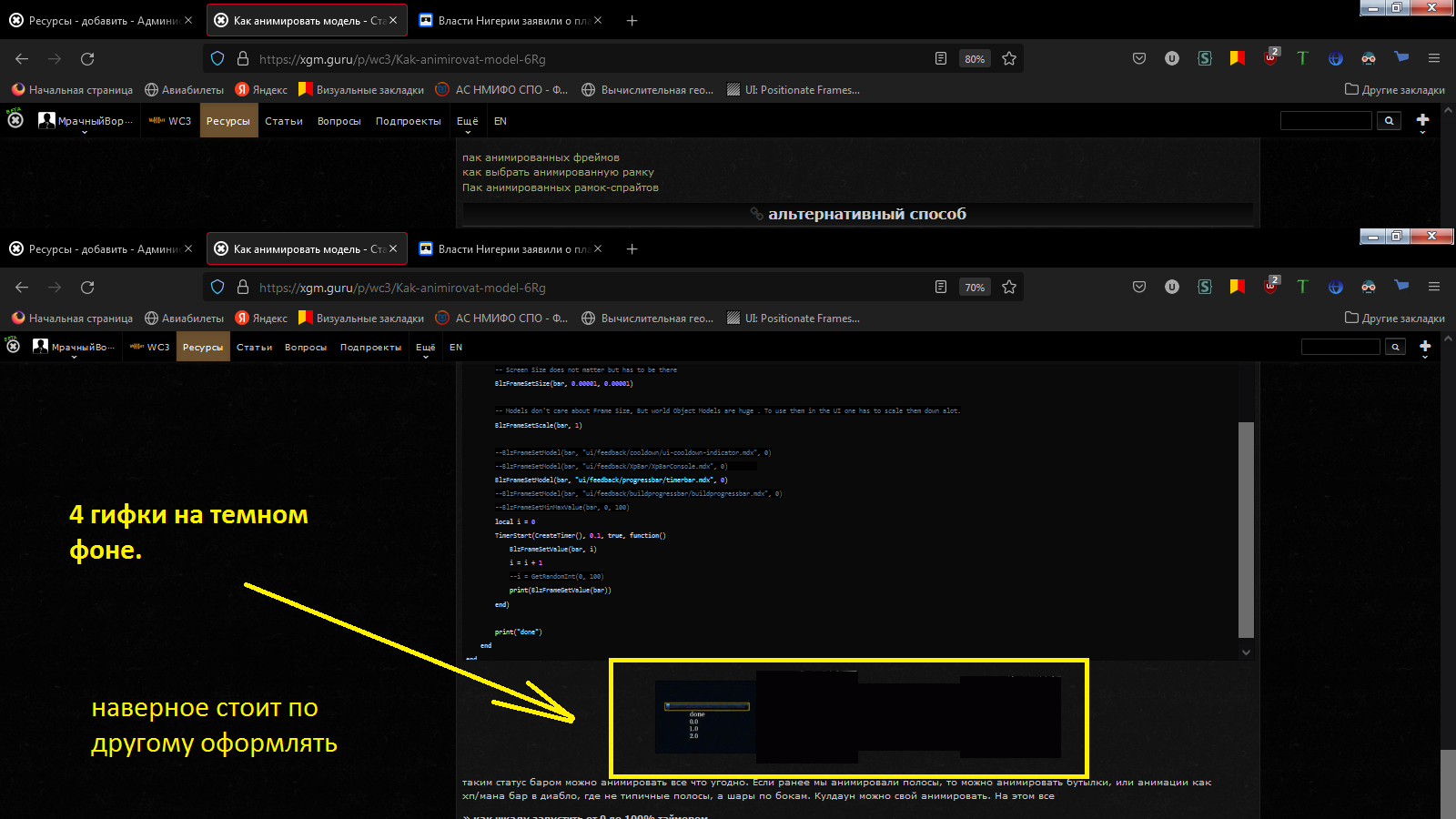Open WC3 section in the lower window
This screenshot has width=1456, height=819.
[x=149, y=347]
